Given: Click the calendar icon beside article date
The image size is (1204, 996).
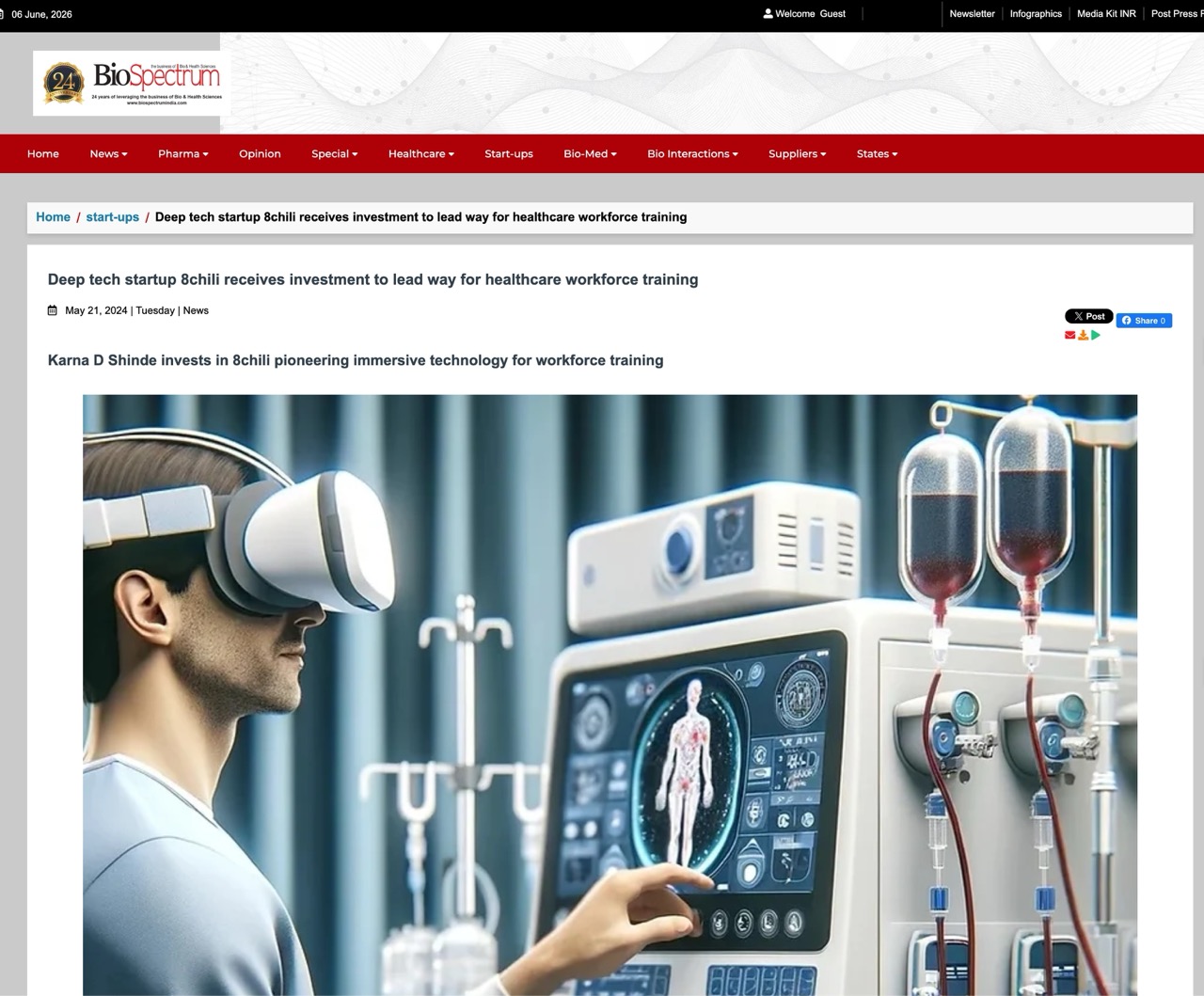Looking at the screenshot, I should point(53,310).
